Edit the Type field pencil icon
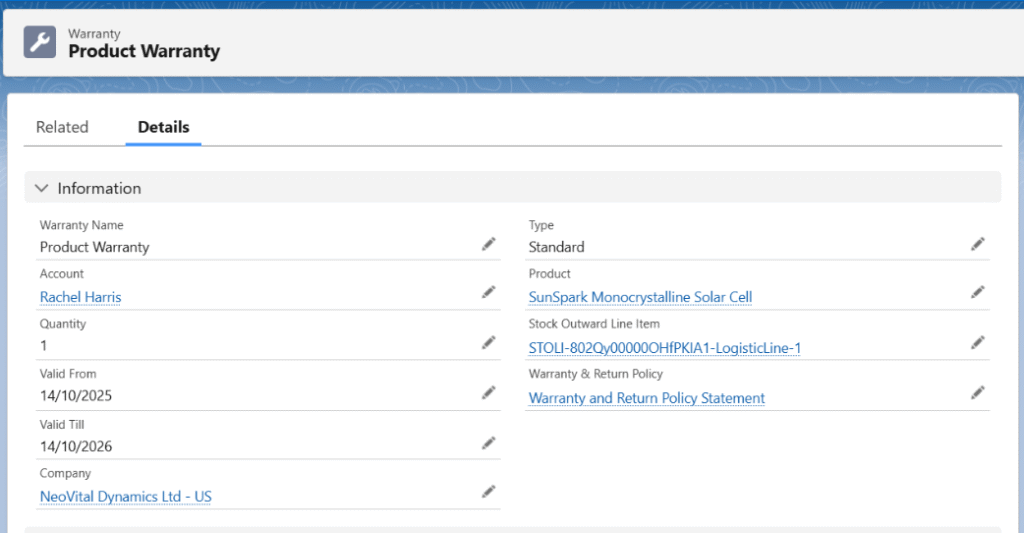This screenshot has height=533, width=1024. tap(977, 244)
